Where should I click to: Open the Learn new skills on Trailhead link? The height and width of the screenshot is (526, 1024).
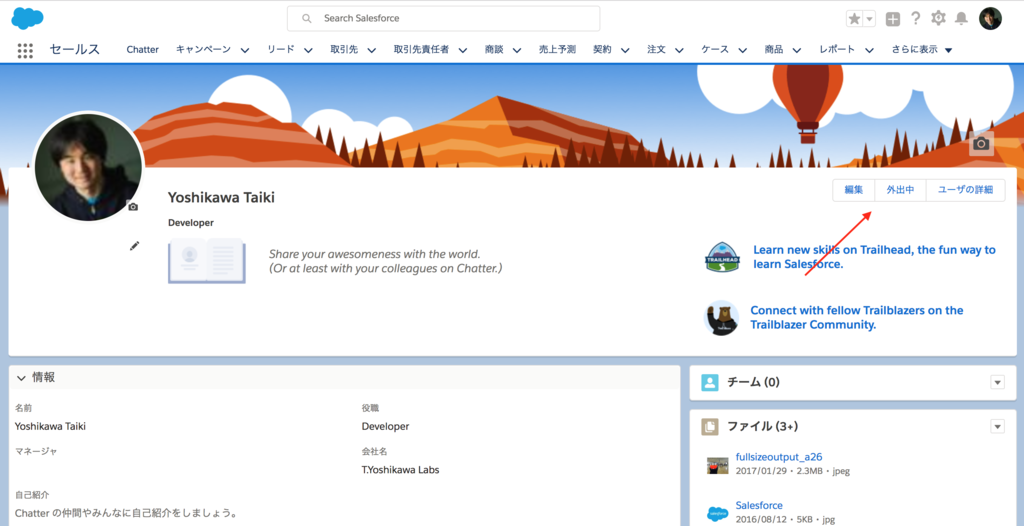point(874,257)
